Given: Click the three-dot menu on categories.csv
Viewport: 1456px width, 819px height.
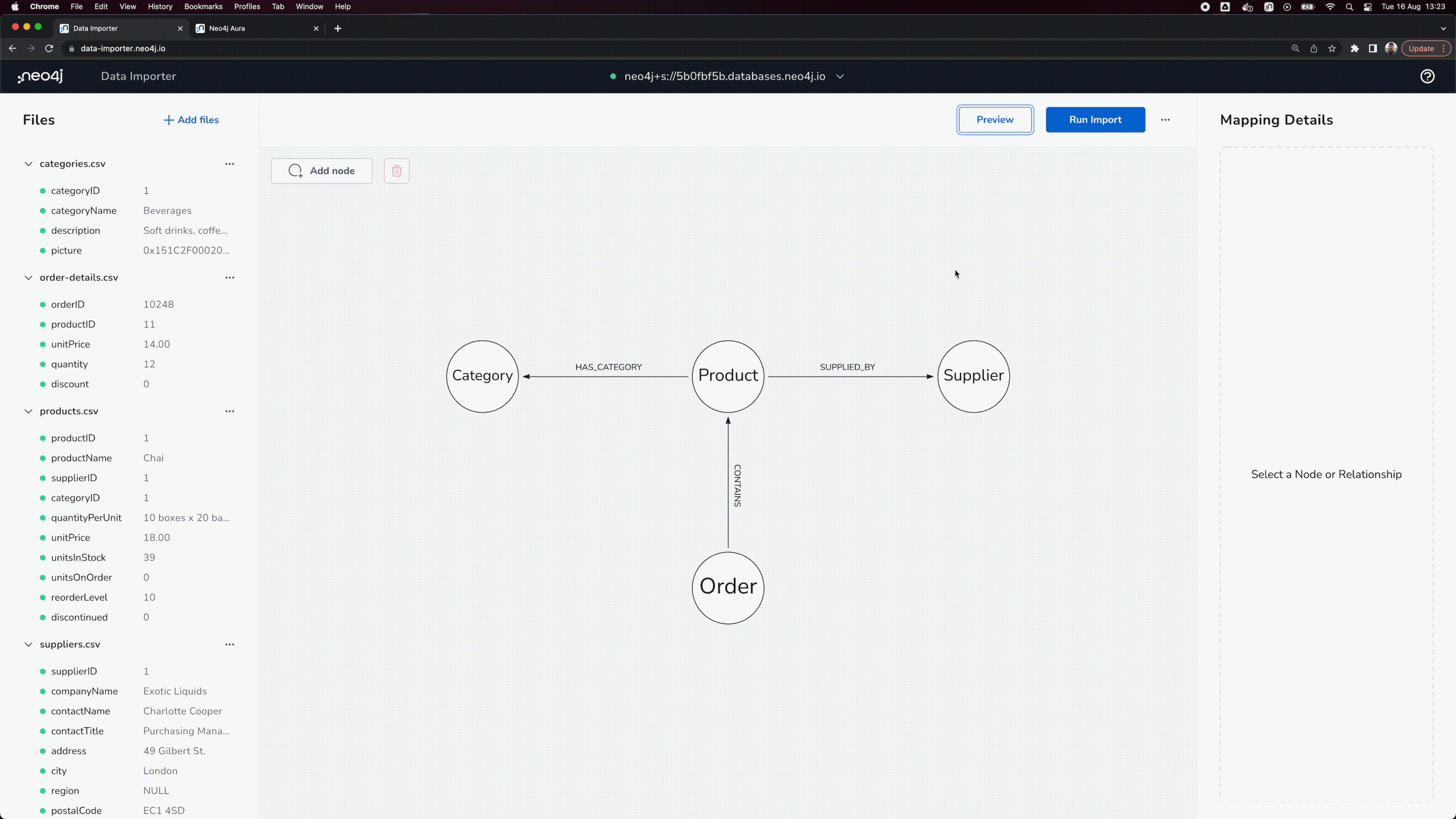Looking at the screenshot, I should coord(229,163).
